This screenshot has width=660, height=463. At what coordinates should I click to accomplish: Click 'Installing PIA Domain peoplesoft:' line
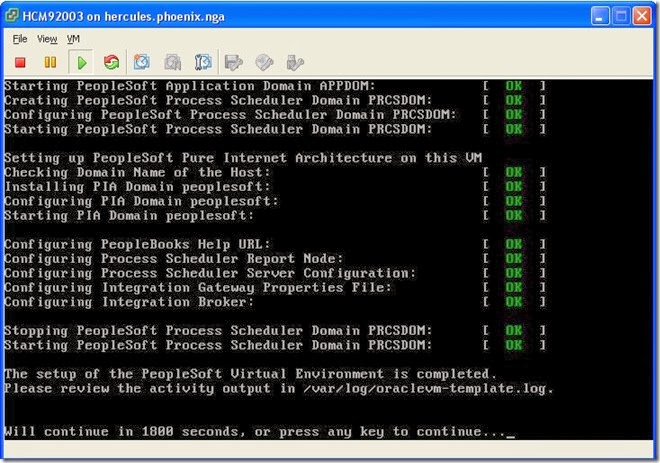click(x=137, y=186)
